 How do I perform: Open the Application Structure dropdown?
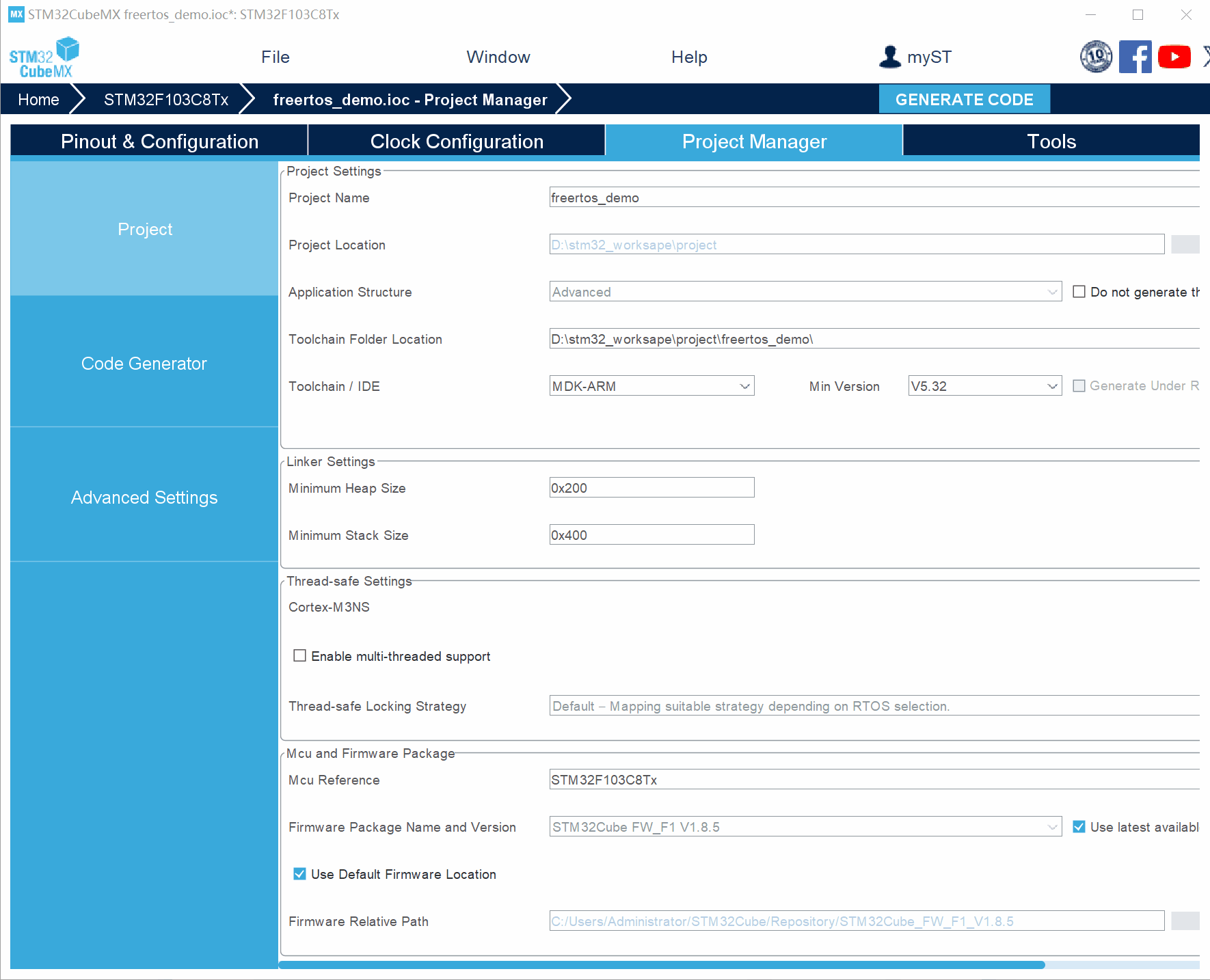805,292
